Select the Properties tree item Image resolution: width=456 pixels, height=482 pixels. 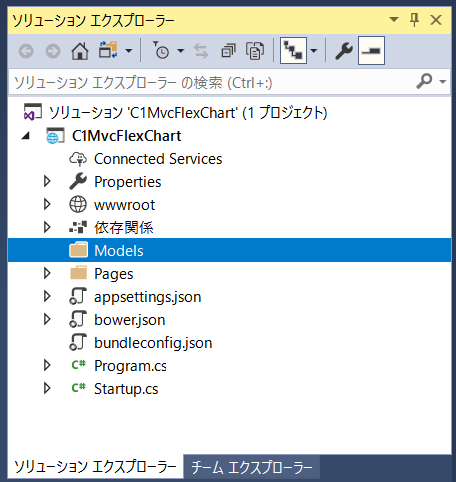click(128, 182)
